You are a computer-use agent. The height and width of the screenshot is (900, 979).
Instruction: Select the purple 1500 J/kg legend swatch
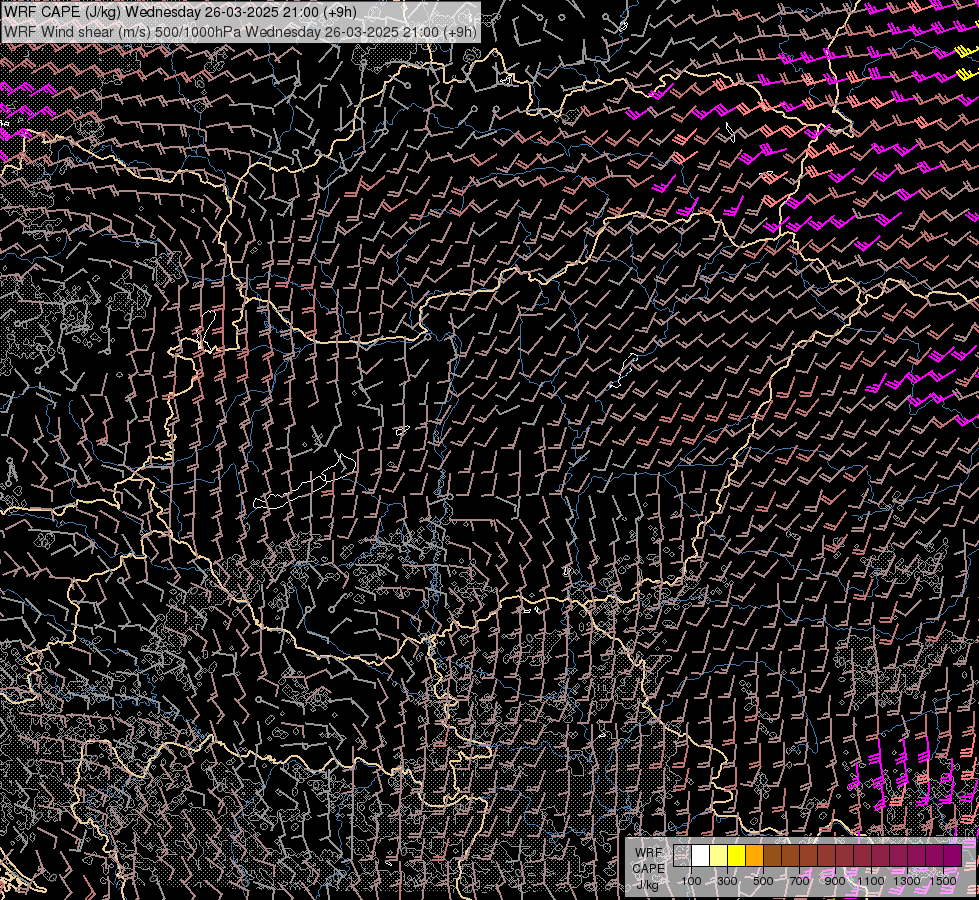coord(953,856)
